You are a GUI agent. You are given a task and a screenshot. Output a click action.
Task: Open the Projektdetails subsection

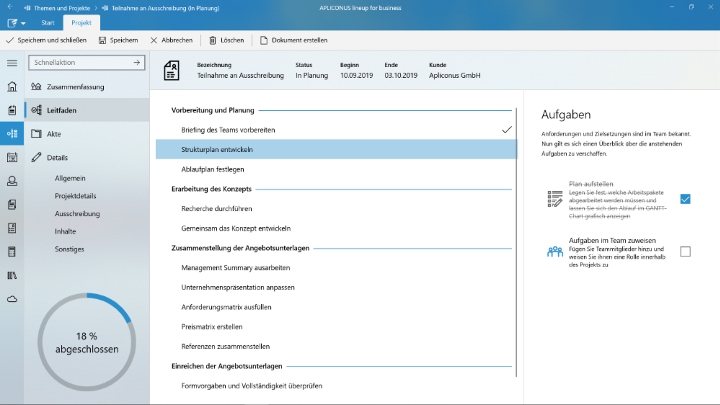tap(75, 196)
